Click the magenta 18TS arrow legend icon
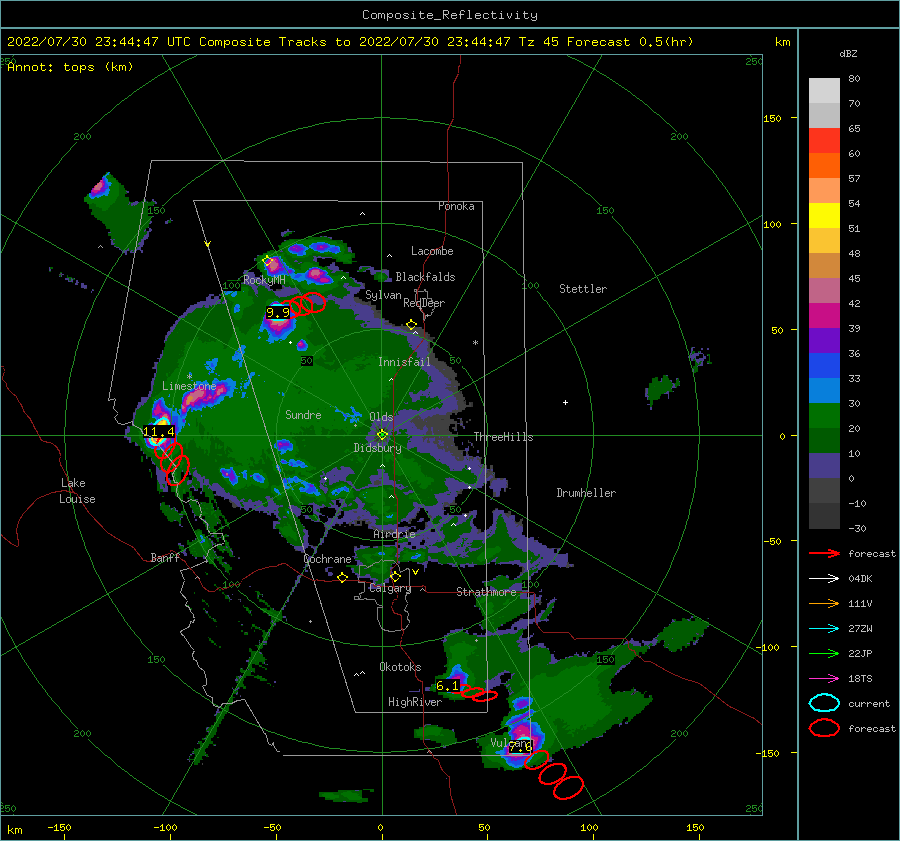The image size is (900, 841). tap(824, 679)
